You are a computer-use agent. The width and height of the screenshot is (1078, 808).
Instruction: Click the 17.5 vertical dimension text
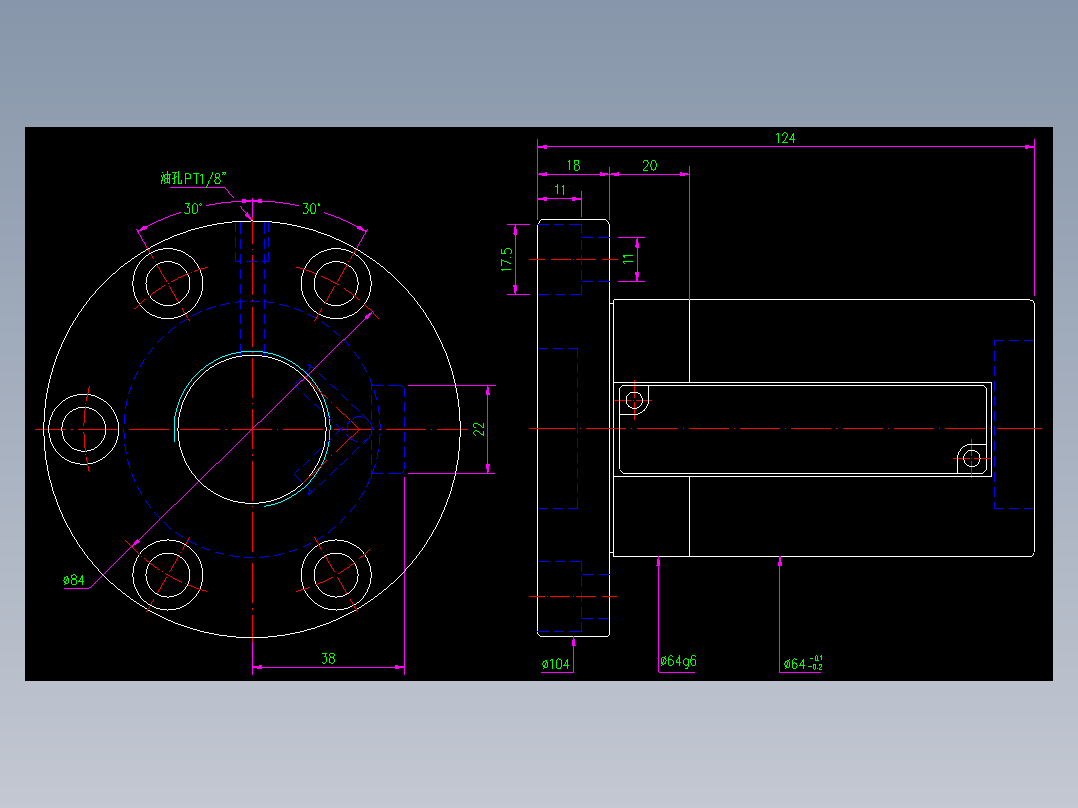[x=507, y=260]
